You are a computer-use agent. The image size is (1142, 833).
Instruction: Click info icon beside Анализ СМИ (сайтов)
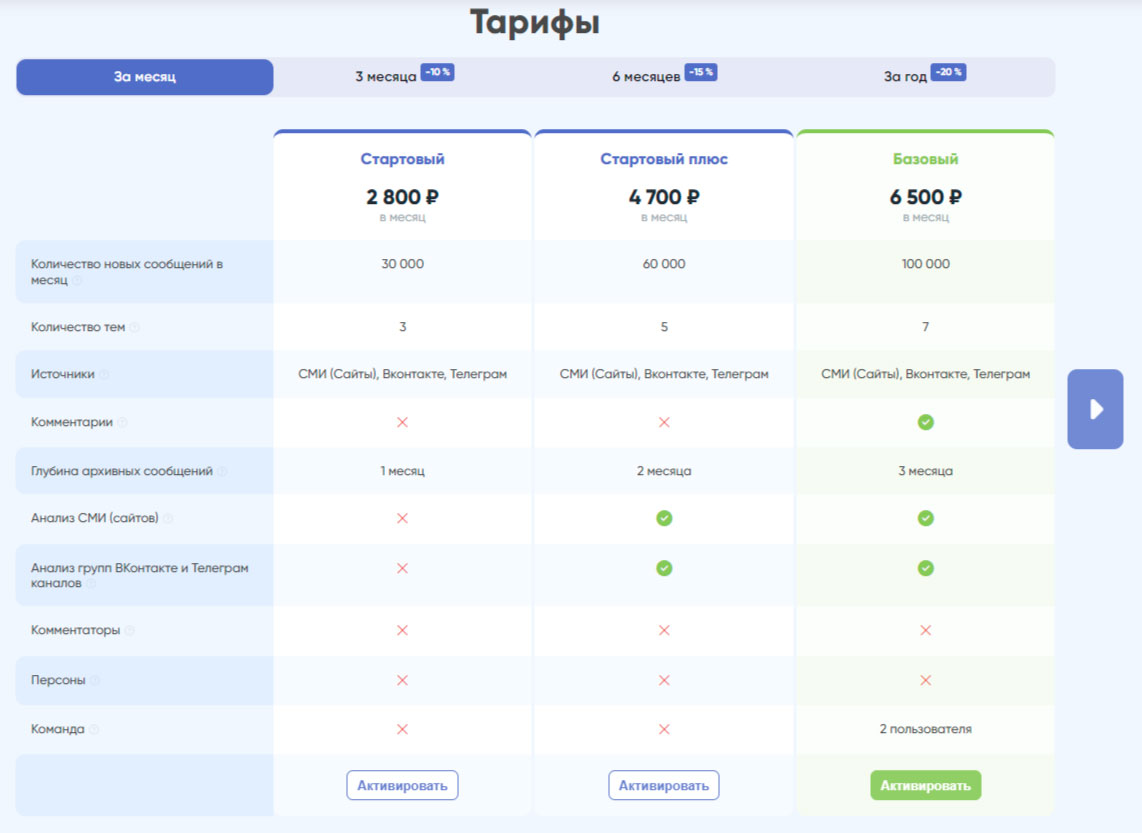(168, 519)
